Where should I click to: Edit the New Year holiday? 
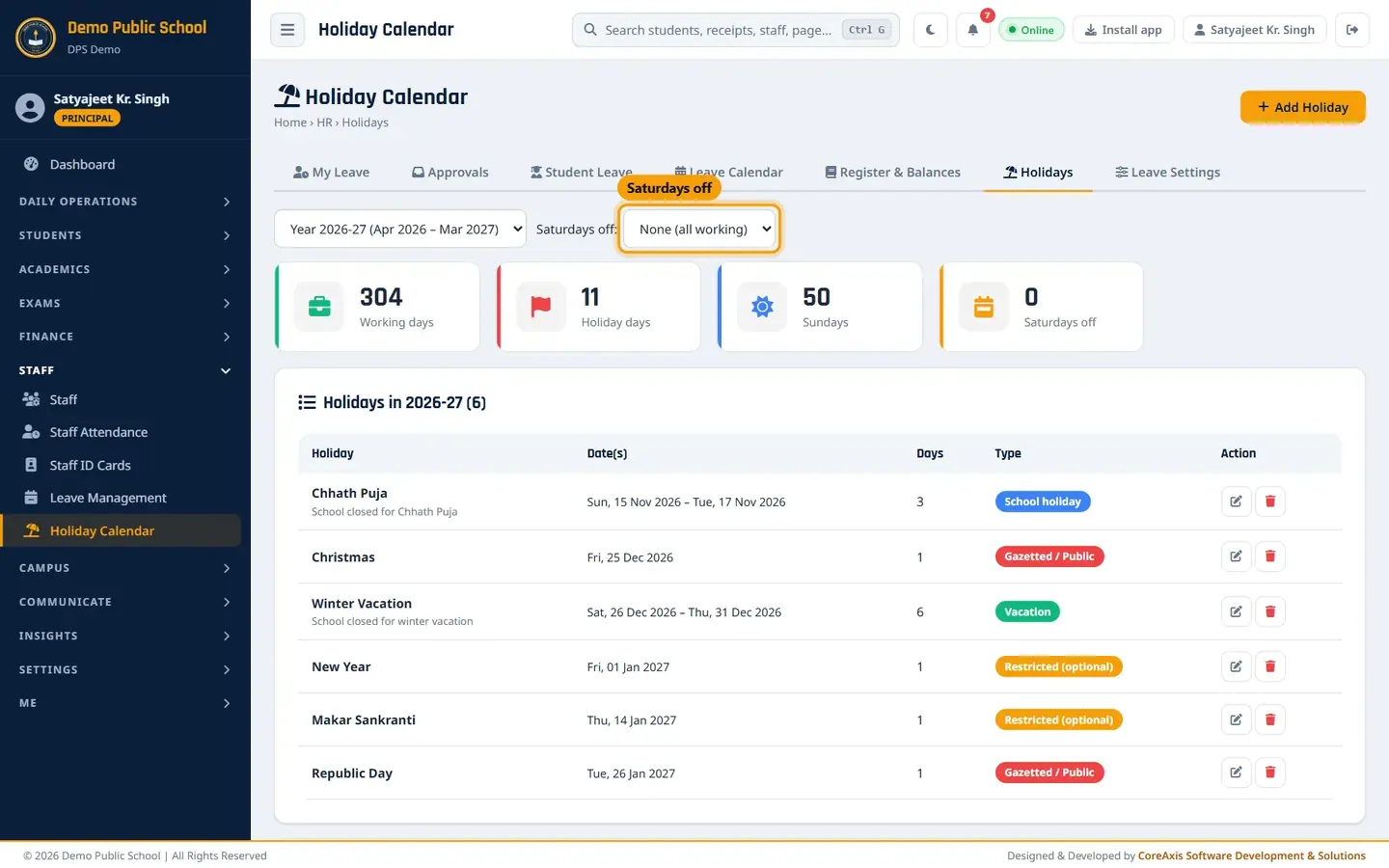click(x=1236, y=666)
